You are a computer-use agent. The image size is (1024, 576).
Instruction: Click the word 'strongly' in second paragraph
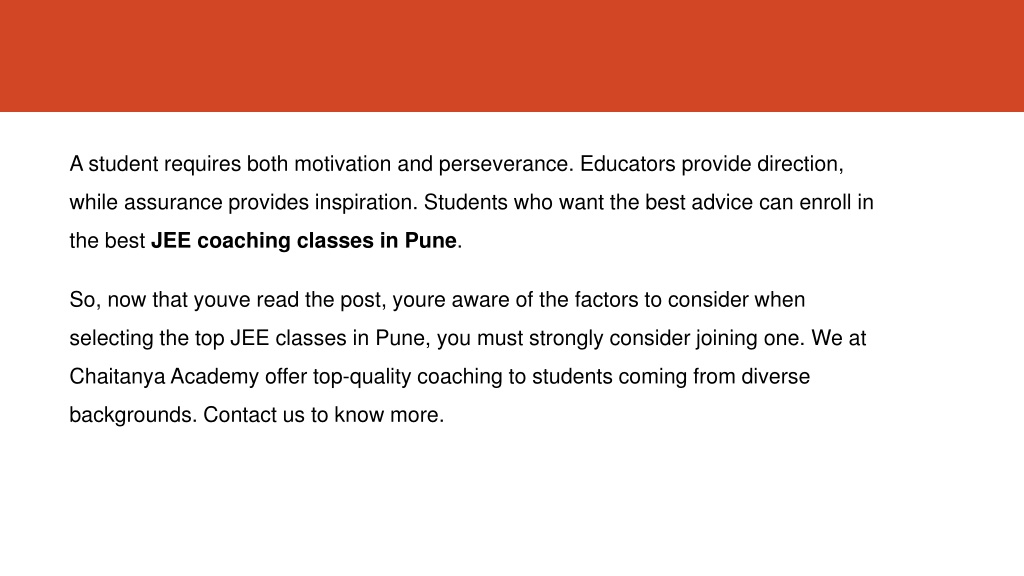(566, 339)
